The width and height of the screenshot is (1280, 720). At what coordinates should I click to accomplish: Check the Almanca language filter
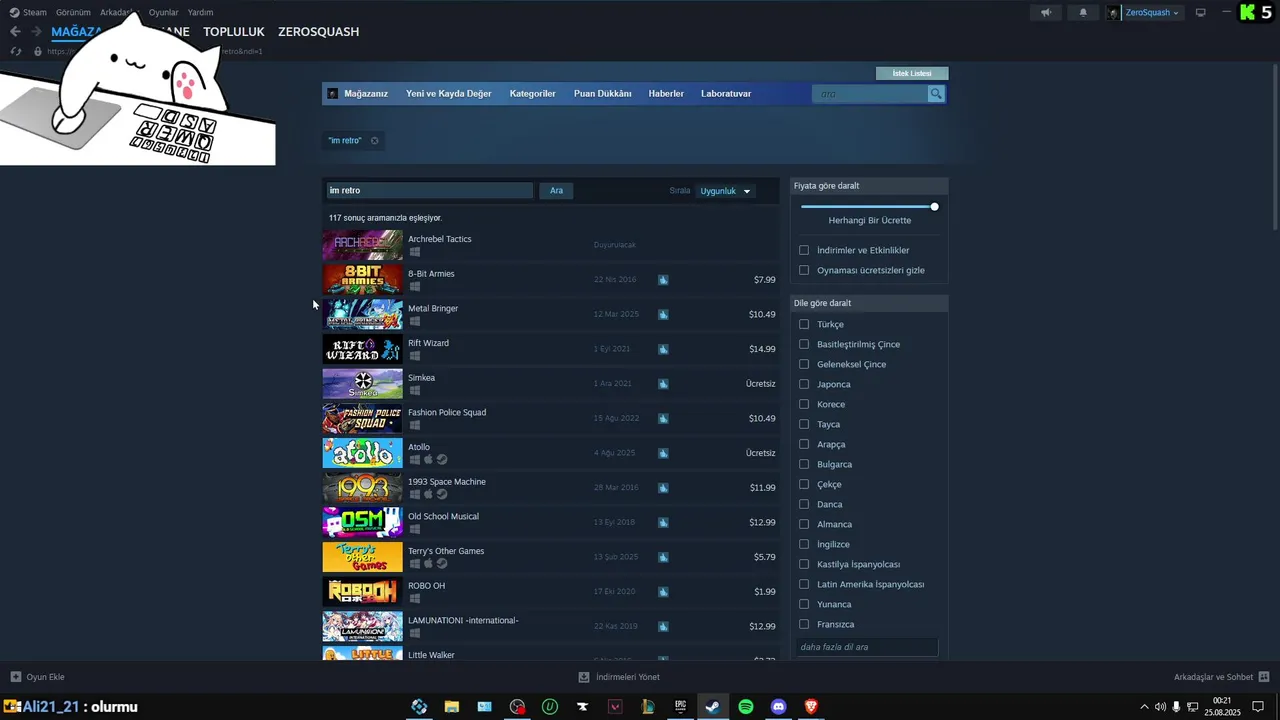coord(804,524)
